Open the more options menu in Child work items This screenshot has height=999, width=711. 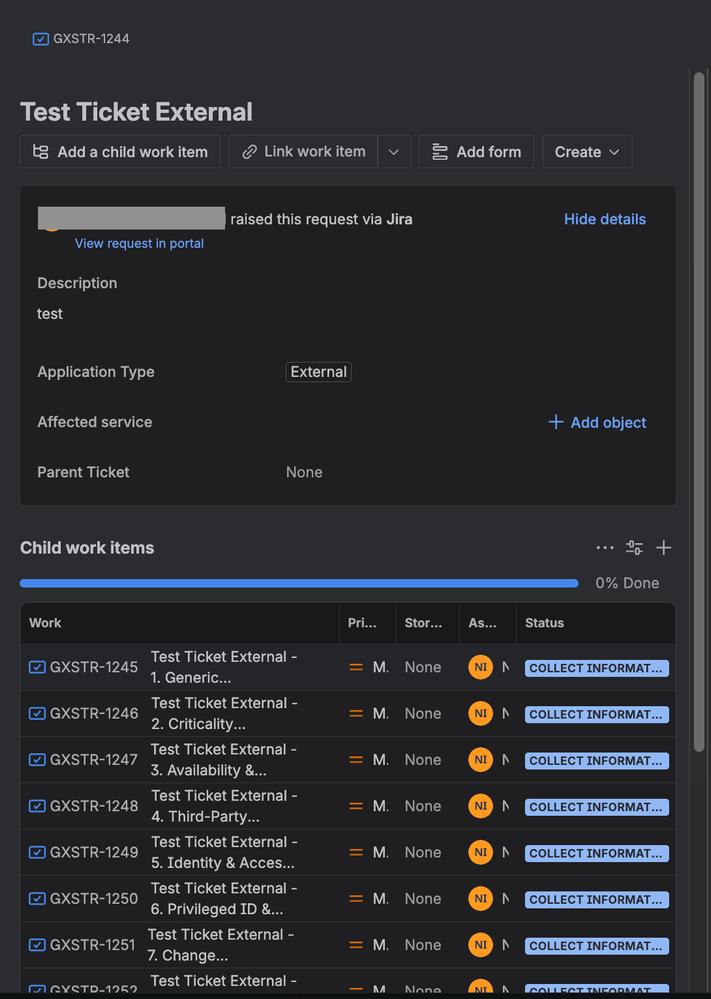[x=604, y=547]
